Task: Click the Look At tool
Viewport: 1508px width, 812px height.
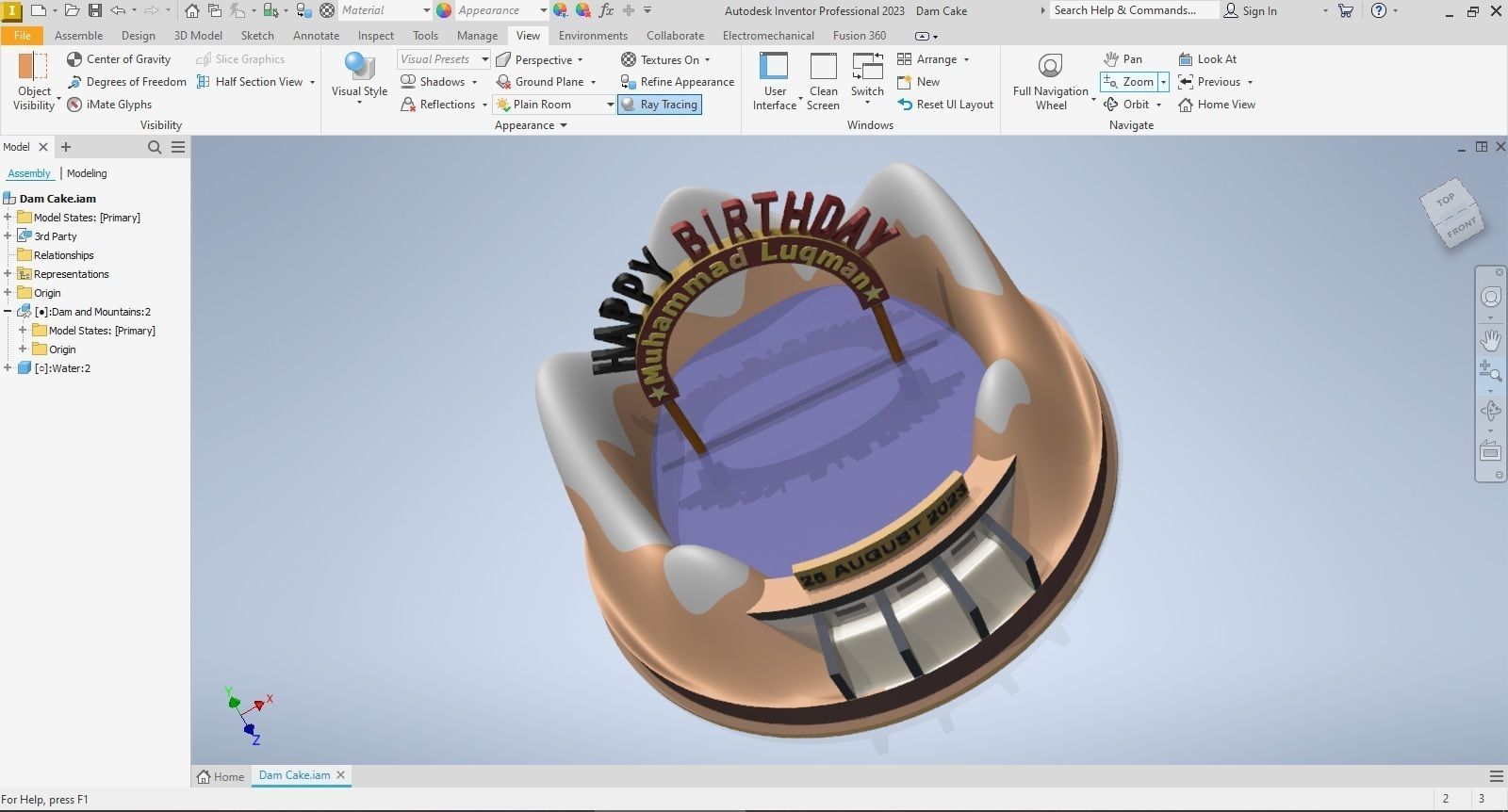Action: [x=1207, y=59]
